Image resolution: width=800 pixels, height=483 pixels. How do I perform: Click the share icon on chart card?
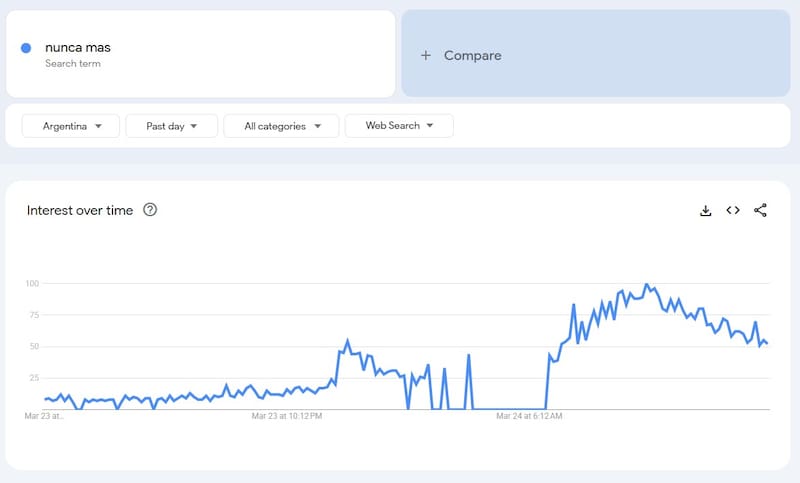pyautogui.click(x=760, y=210)
